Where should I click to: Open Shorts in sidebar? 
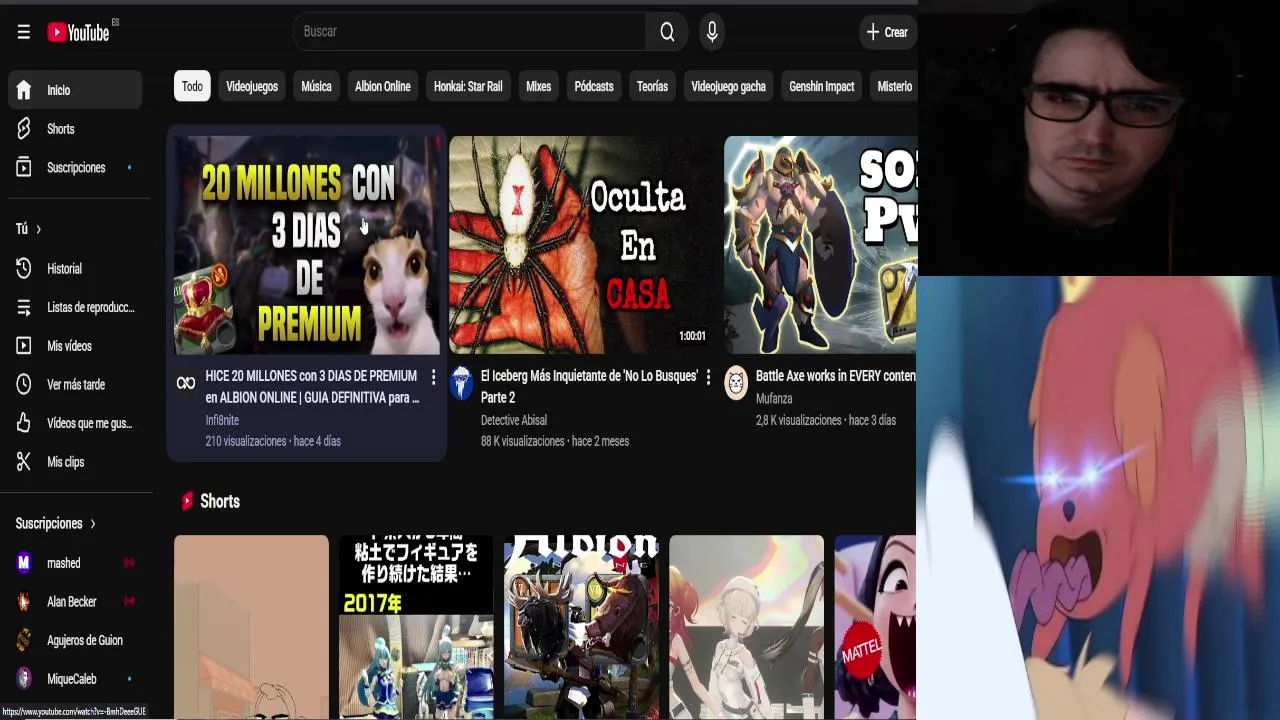[x=76, y=129]
